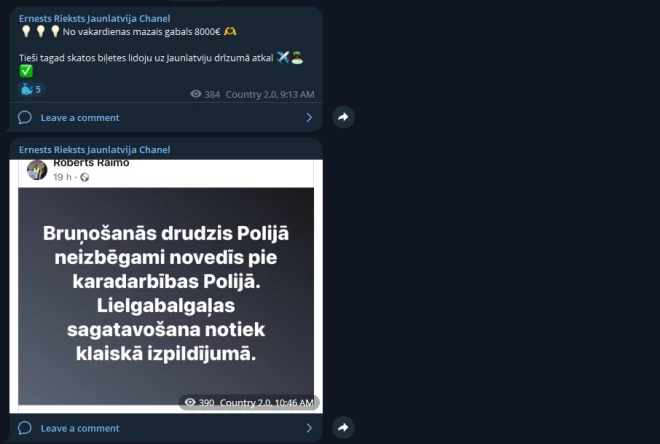Expand comments via chevron on the first post
Image resolution: width=660 pixels, height=444 pixels.
coord(309,117)
